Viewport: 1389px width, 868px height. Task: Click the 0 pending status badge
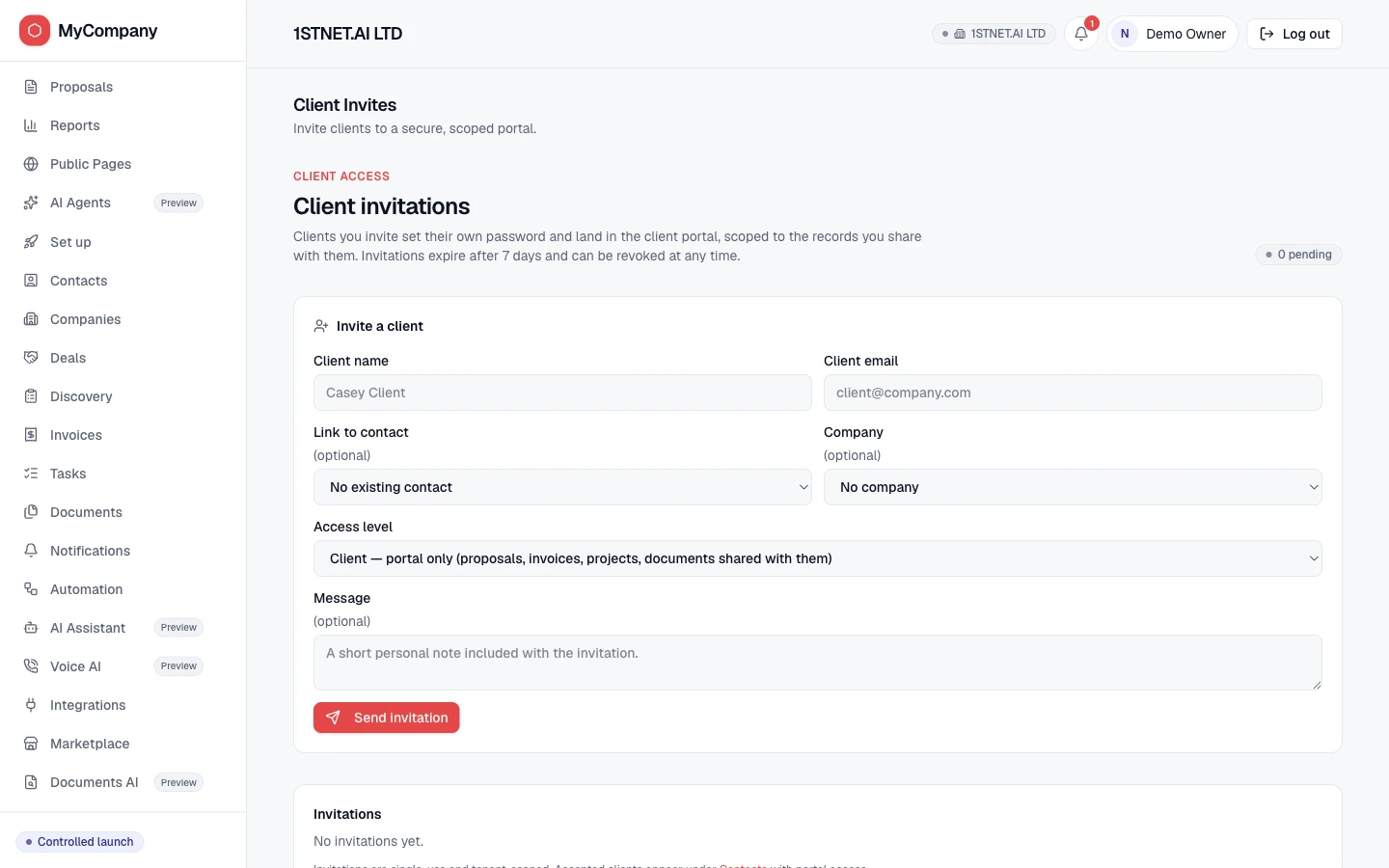(1298, 255)
